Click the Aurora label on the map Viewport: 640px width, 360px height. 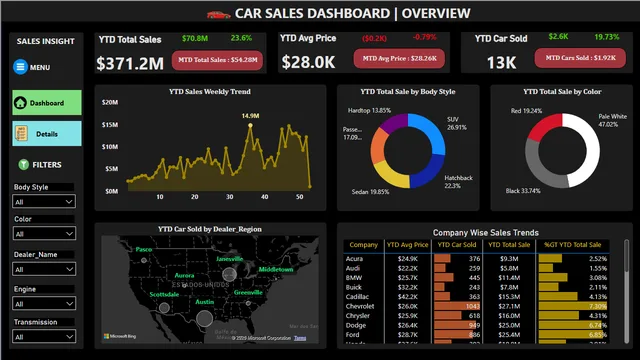tap(184, 276)
